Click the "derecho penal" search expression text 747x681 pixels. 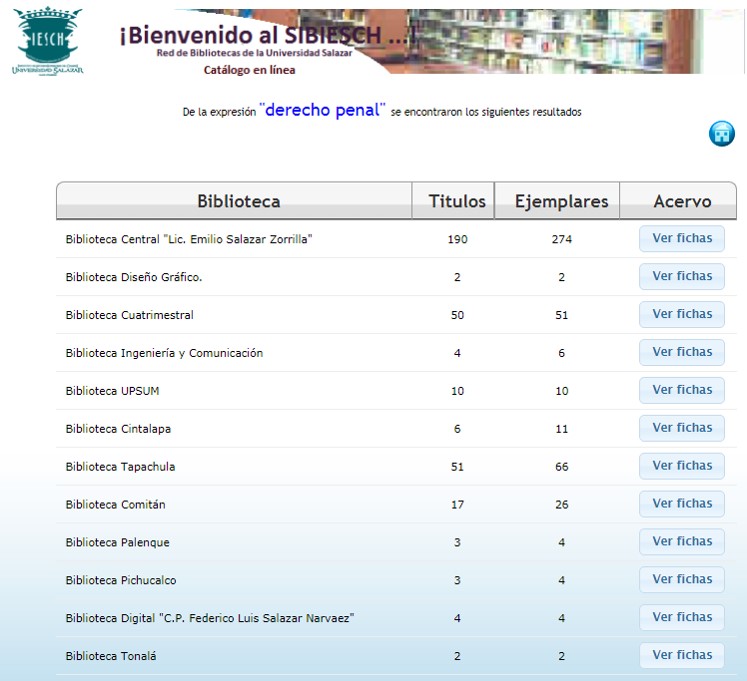(322, 111)
